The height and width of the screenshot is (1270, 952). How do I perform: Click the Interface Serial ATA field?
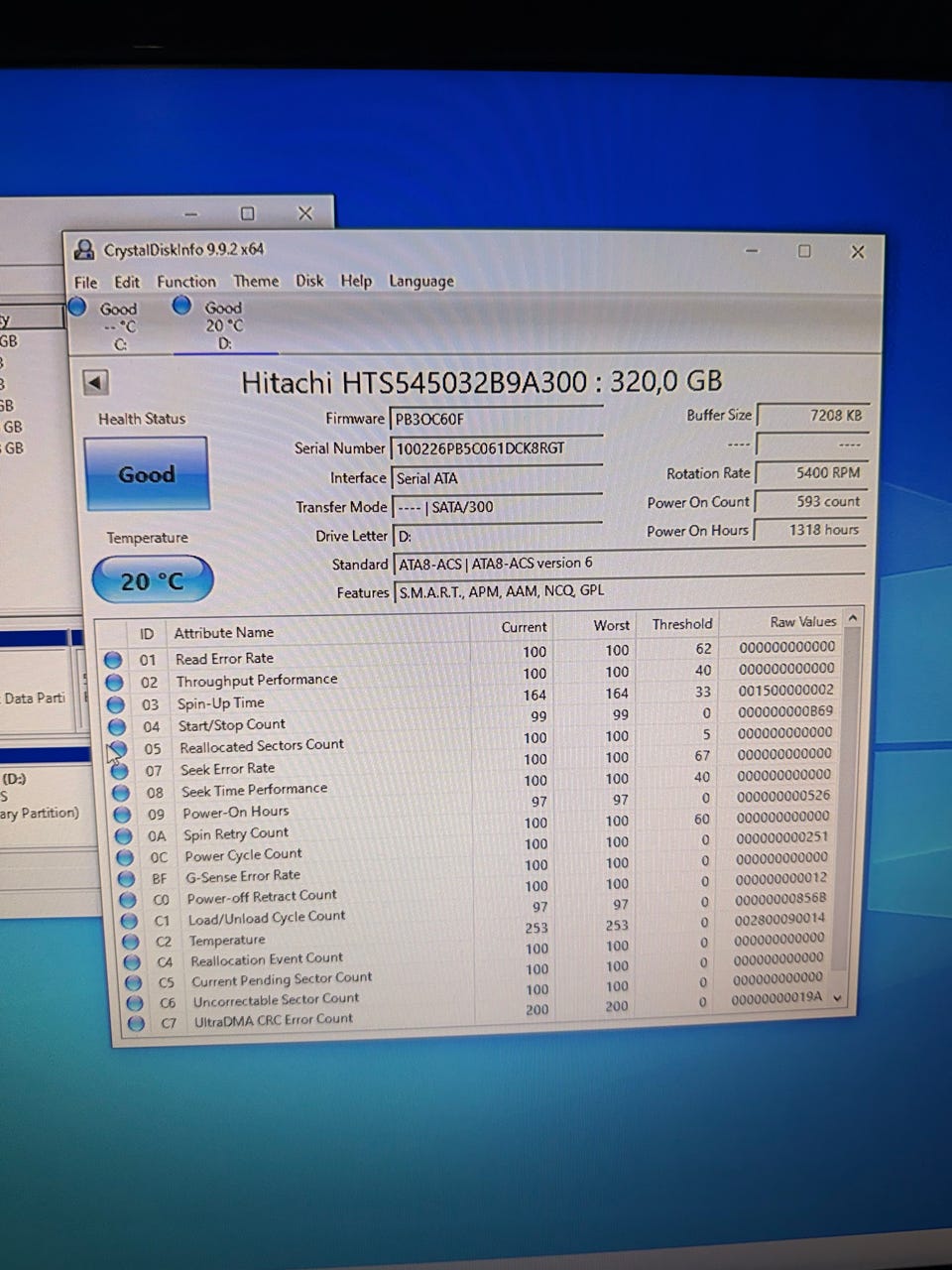tap(496, 478)
